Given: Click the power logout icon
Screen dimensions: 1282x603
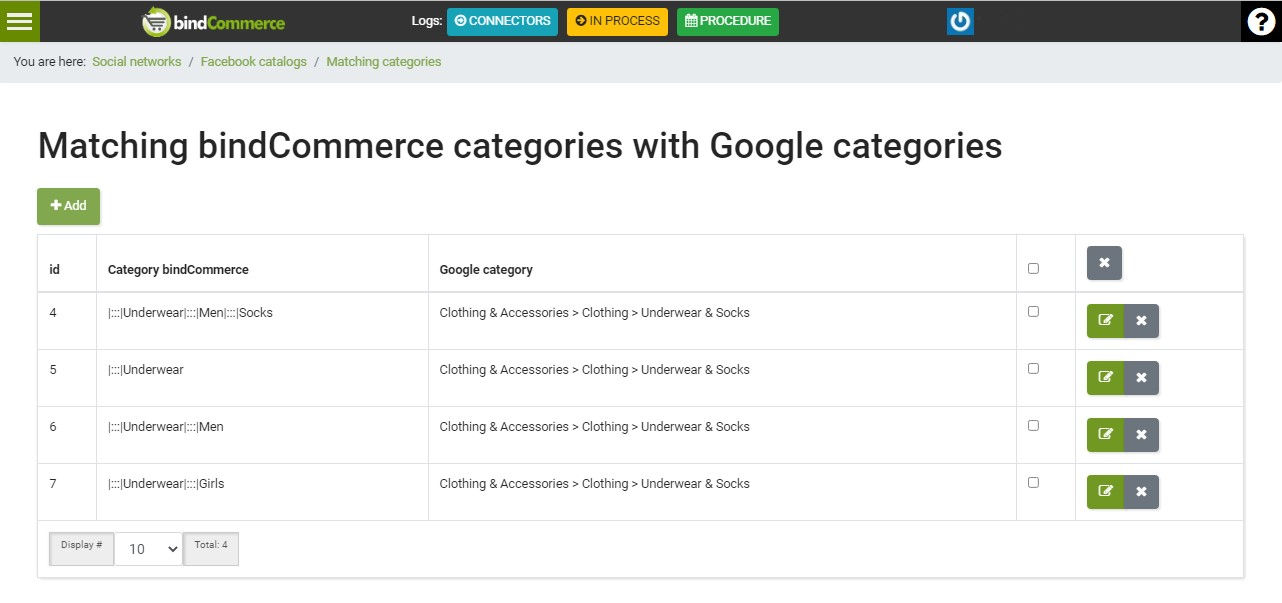Looking at the screenshot, I should (960, 21).
